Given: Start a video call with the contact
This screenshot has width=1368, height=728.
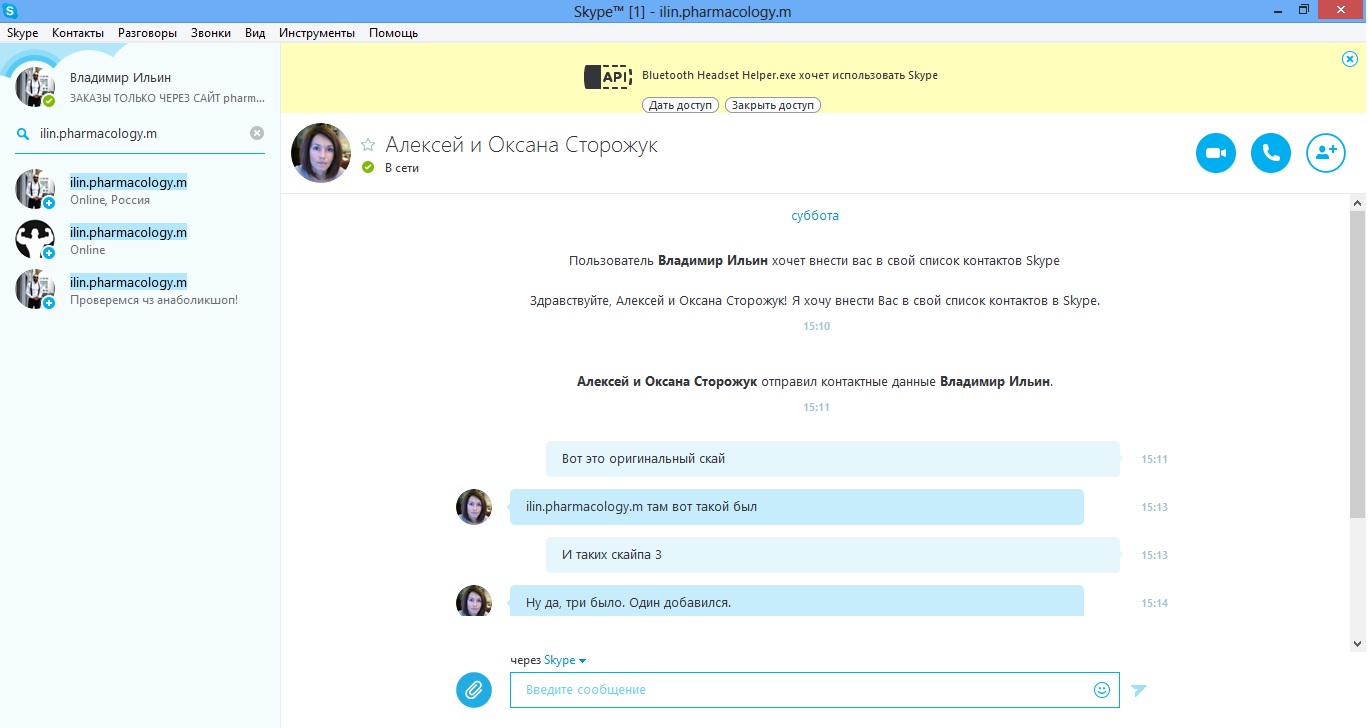Looking at the screenshot, I should click(1216, 153).
